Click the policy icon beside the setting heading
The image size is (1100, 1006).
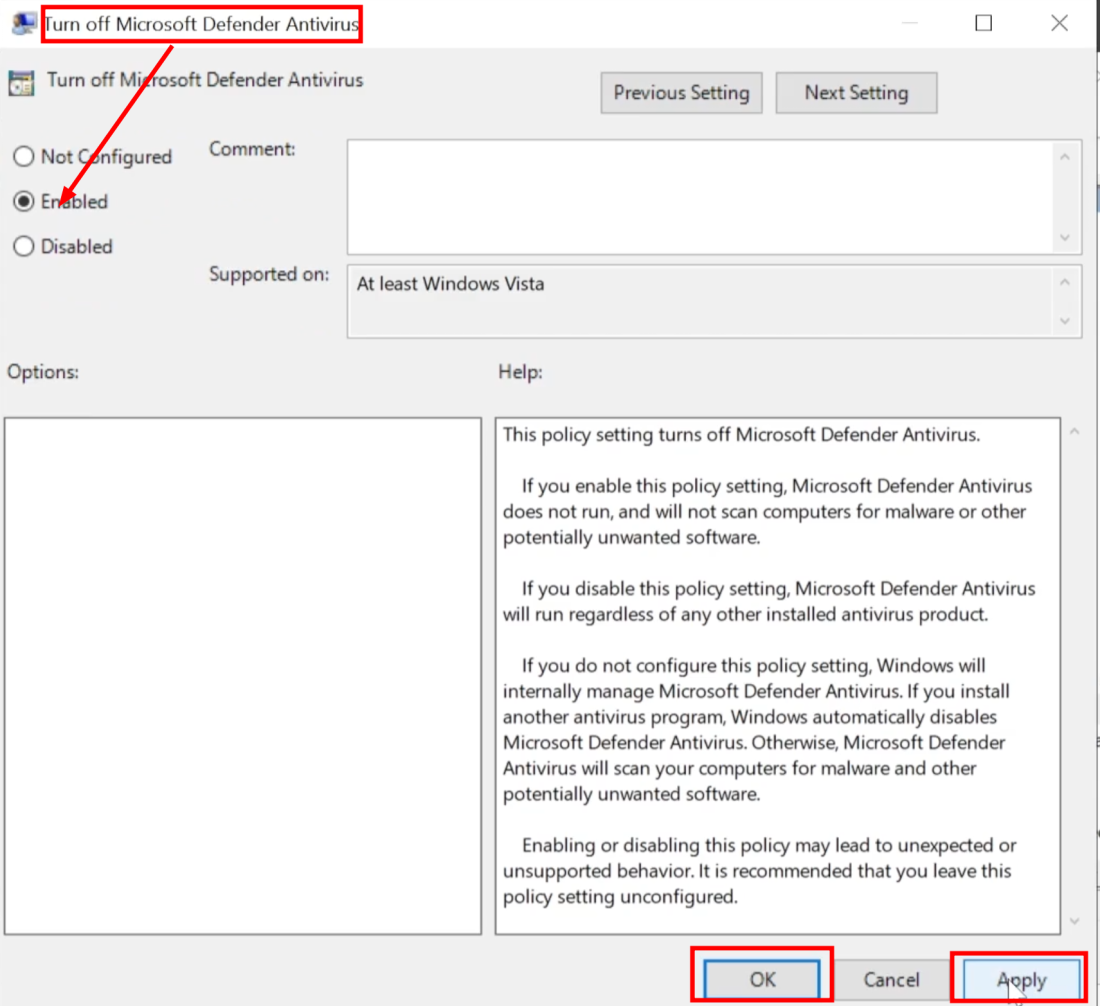(x=21, y=82)
